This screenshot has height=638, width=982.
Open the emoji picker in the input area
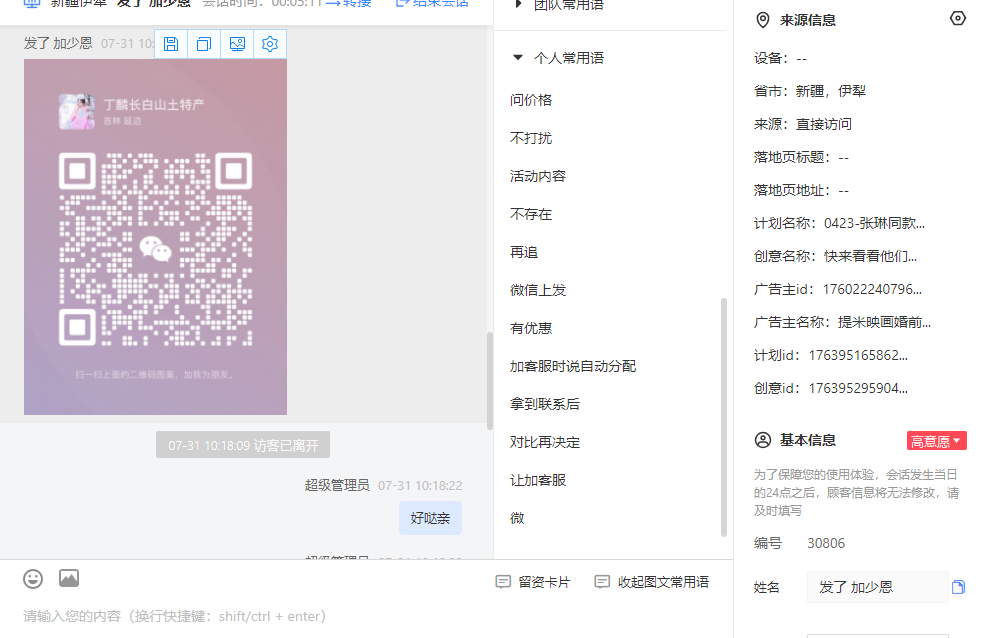tap(33, 579)
